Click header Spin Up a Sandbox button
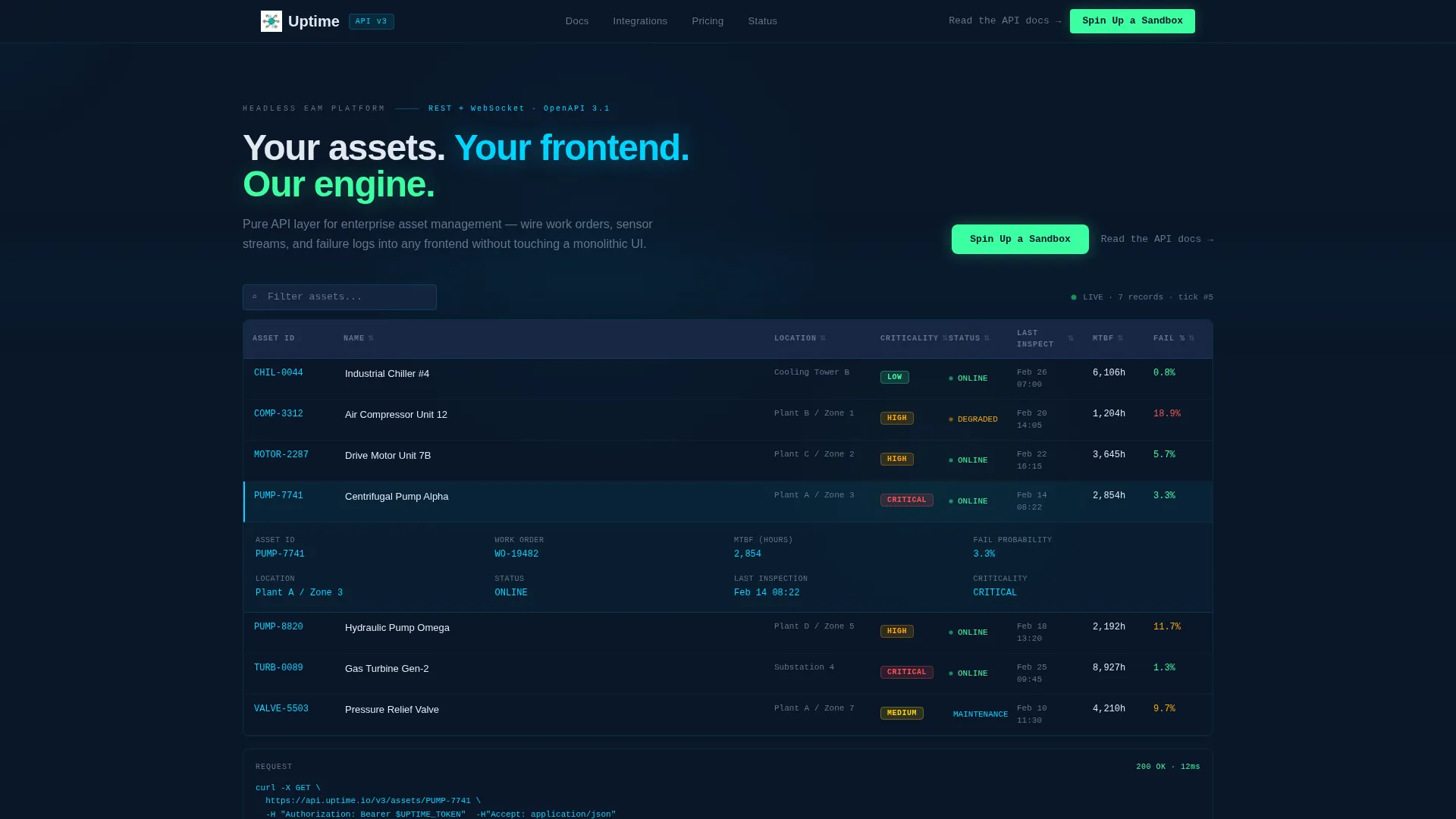Viewport: 1456px width, 819px height. click(1132, 21)
